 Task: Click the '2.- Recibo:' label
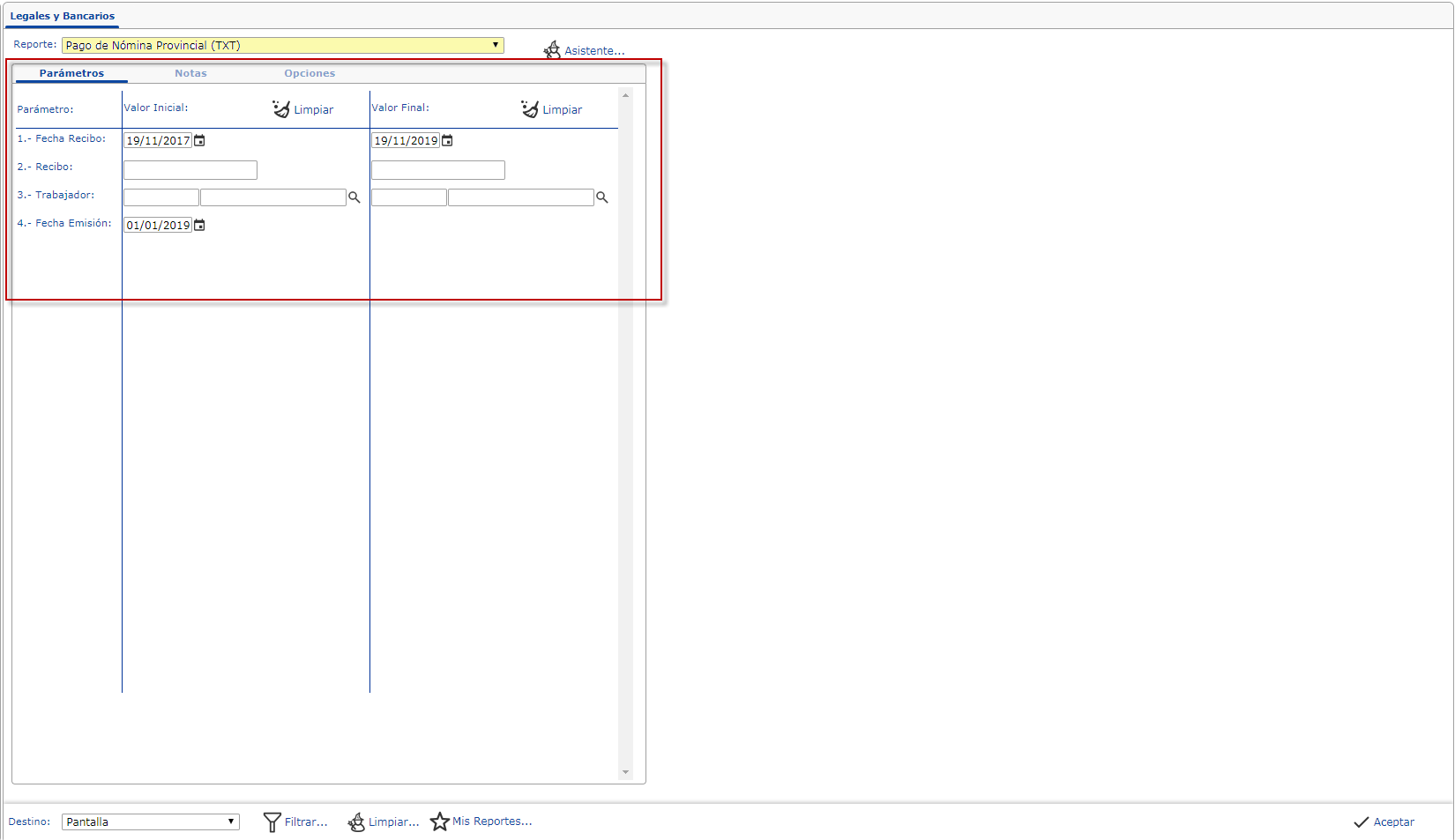tap(45, 167)
